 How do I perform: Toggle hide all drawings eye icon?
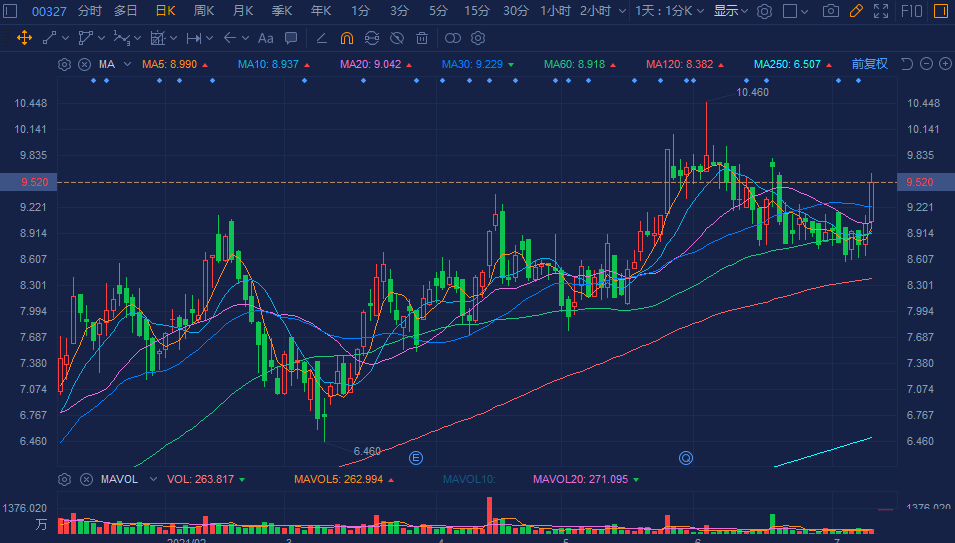tap(397, 38)
